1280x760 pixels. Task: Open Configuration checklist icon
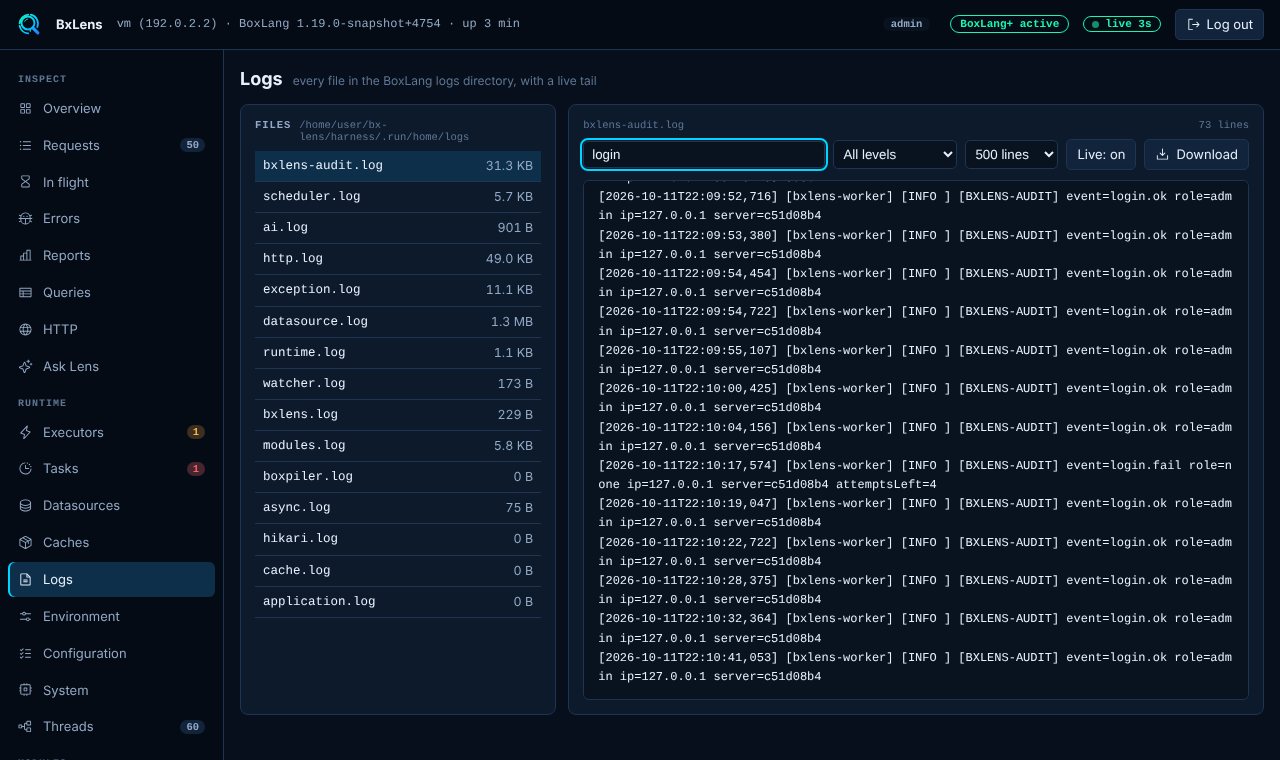tap(25, 653)
